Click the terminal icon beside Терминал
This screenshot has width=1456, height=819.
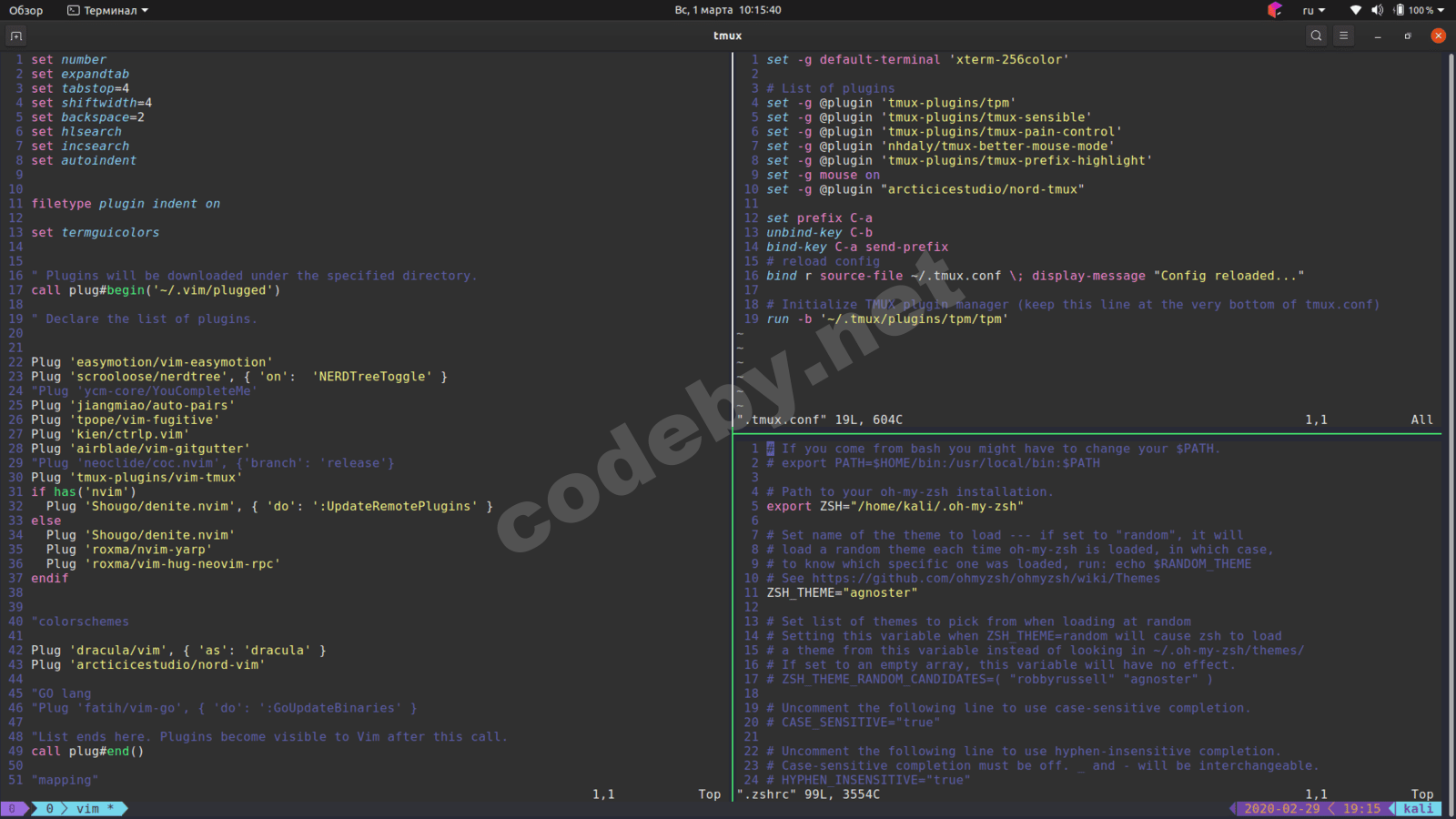point(73,10)
